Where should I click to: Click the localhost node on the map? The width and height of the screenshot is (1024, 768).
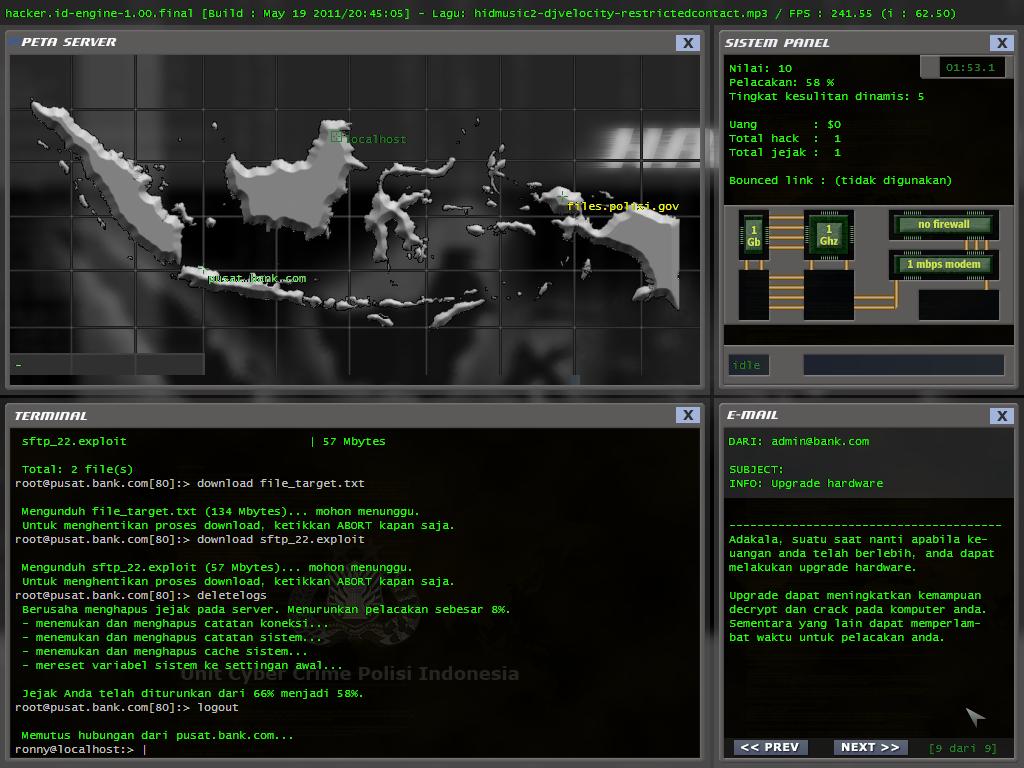[x=336, y=138]
